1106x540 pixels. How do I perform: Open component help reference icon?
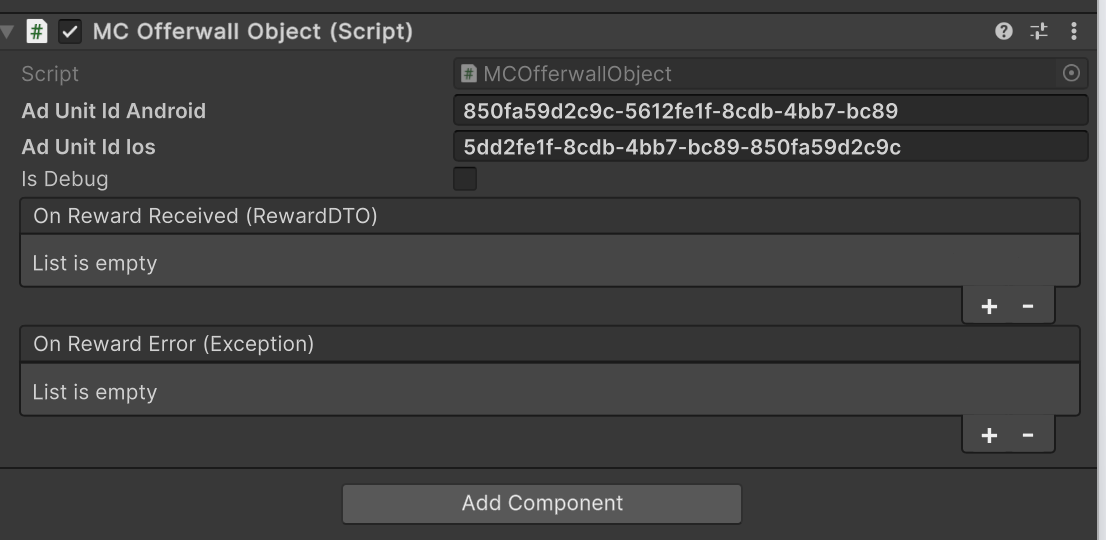tap(1004, 31)
